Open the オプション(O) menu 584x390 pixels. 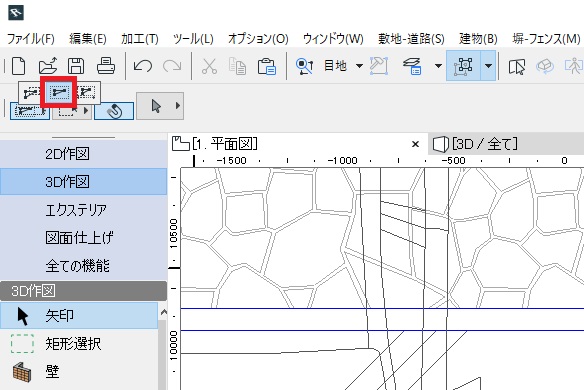[258, 39]
